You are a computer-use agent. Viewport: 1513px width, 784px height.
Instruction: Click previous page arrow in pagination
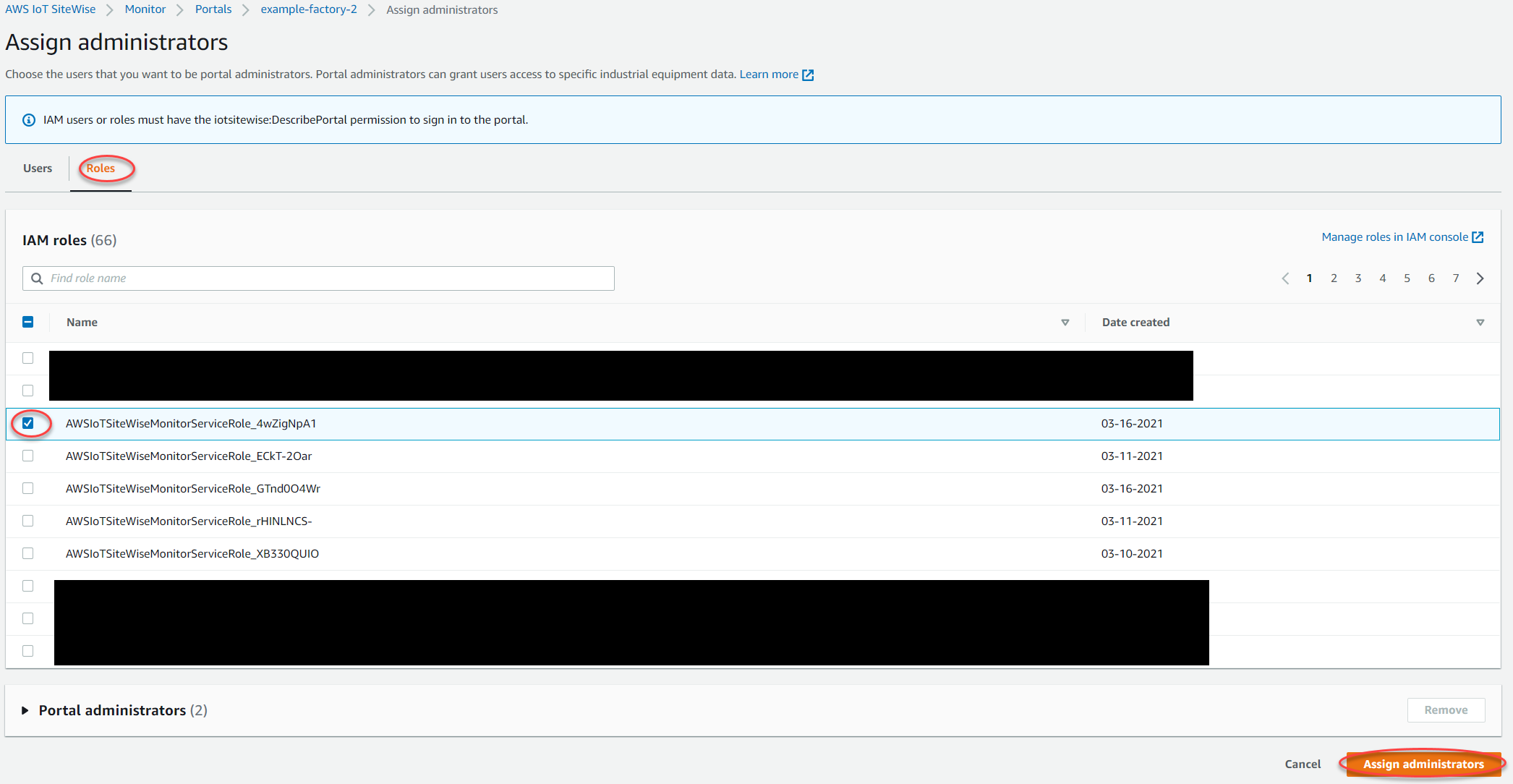click(x=1285, y=278)
